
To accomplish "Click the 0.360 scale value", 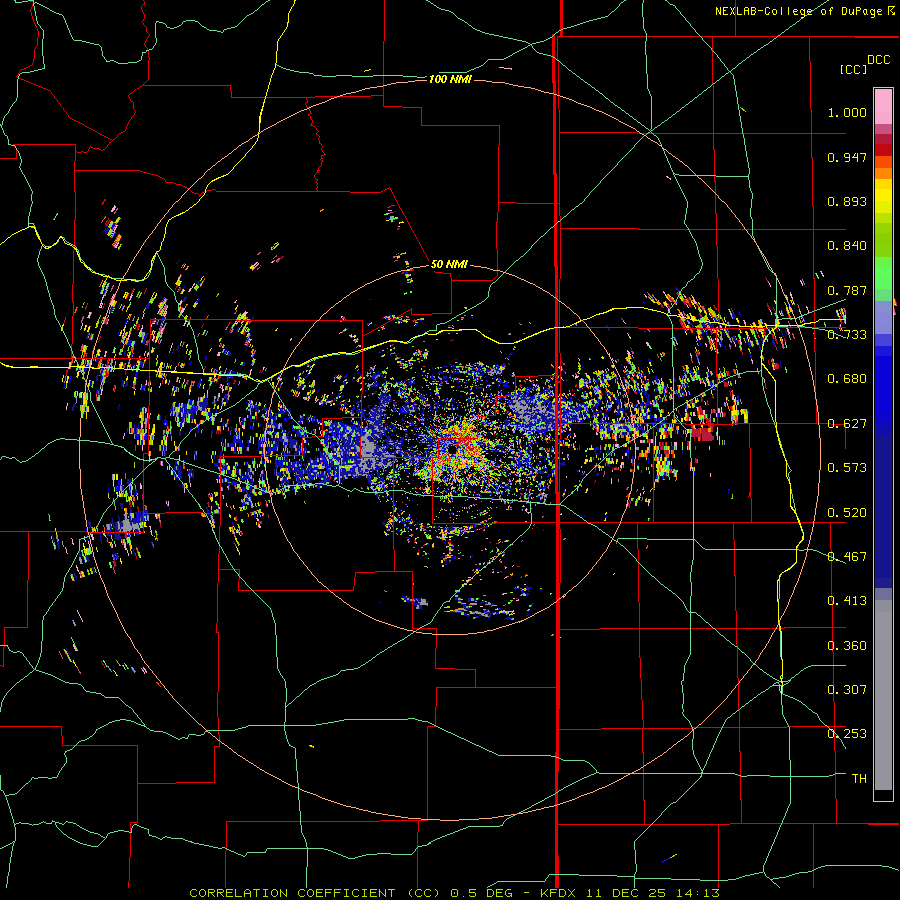I will [847, 646].
